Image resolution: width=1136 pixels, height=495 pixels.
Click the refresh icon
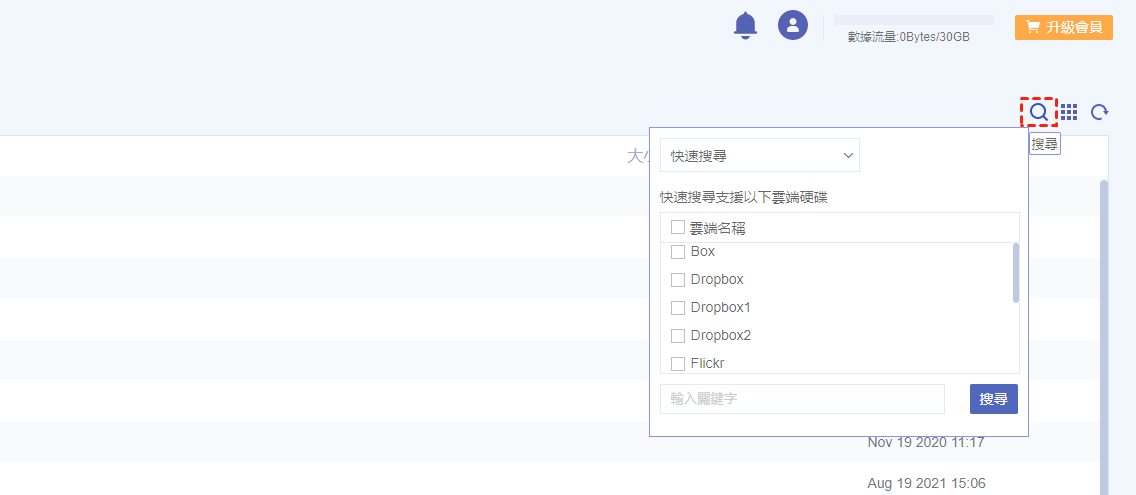(x=1100, y=112)
